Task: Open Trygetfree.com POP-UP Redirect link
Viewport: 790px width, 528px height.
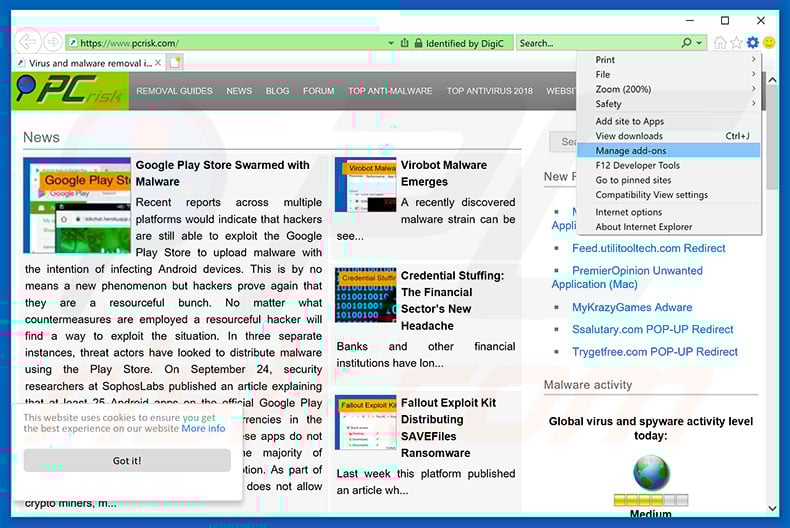Action: coord(654,351)
